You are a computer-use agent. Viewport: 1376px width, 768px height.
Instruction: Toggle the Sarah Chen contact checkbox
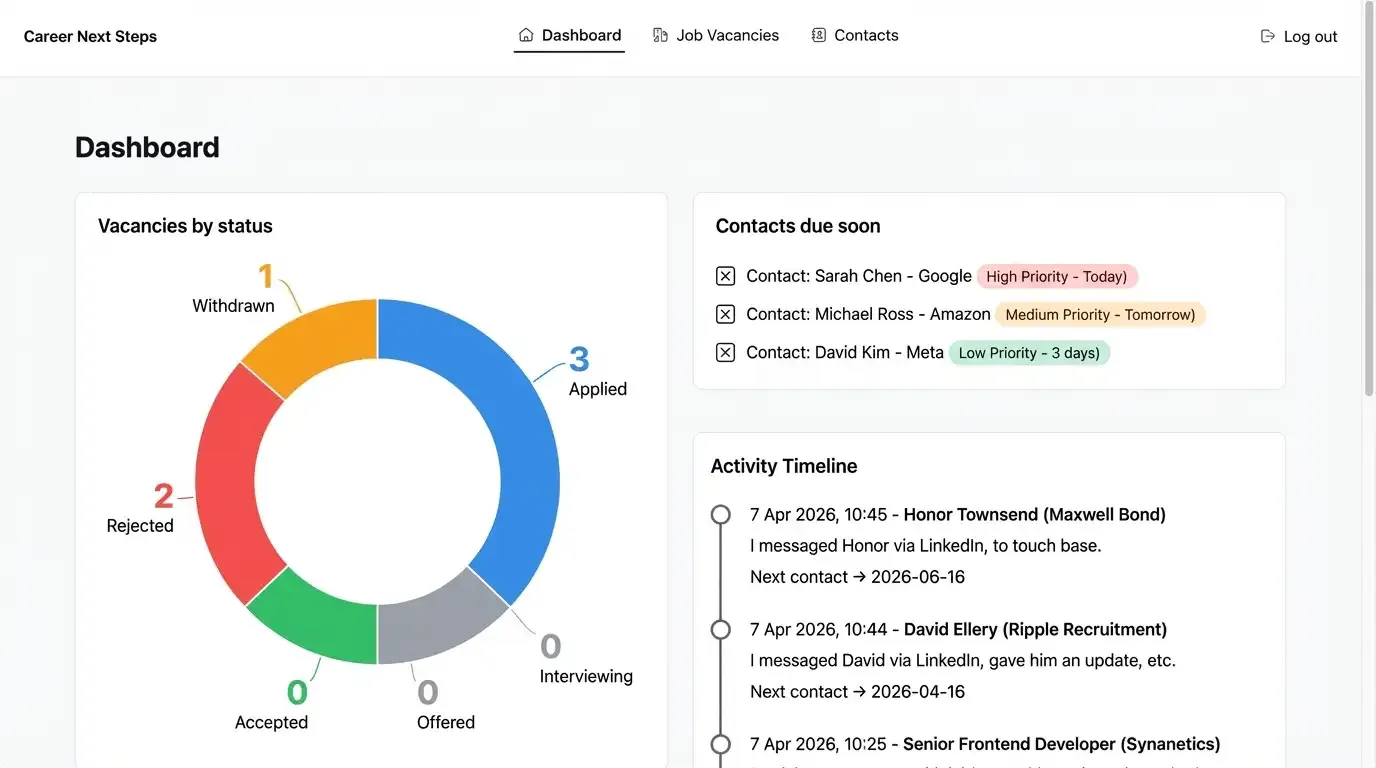point(726,277)
